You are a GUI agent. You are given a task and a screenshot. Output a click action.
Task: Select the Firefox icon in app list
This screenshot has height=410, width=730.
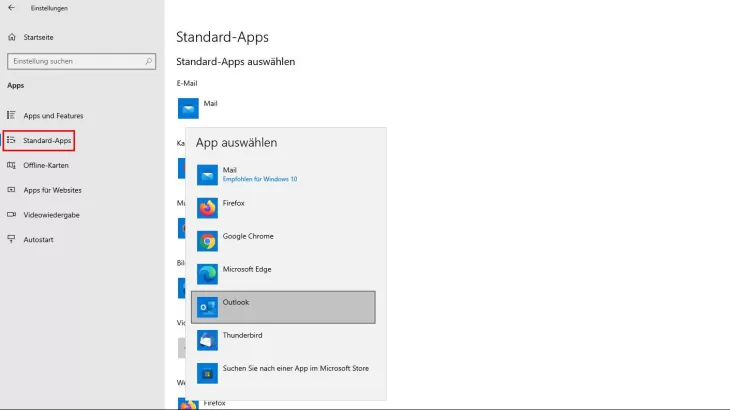pos(207,208)
